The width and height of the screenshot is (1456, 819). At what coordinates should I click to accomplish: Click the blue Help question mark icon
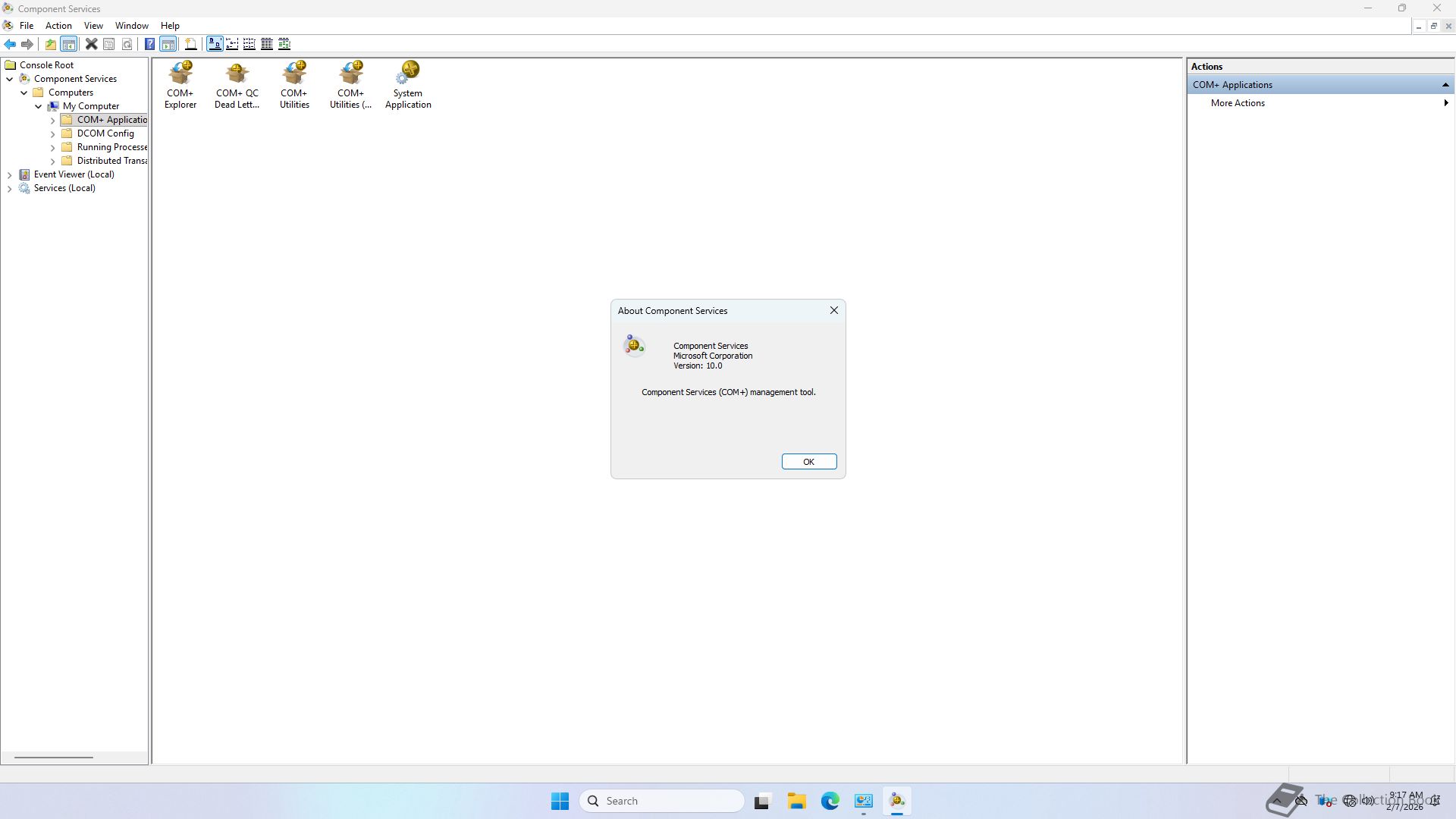[149, 44]
